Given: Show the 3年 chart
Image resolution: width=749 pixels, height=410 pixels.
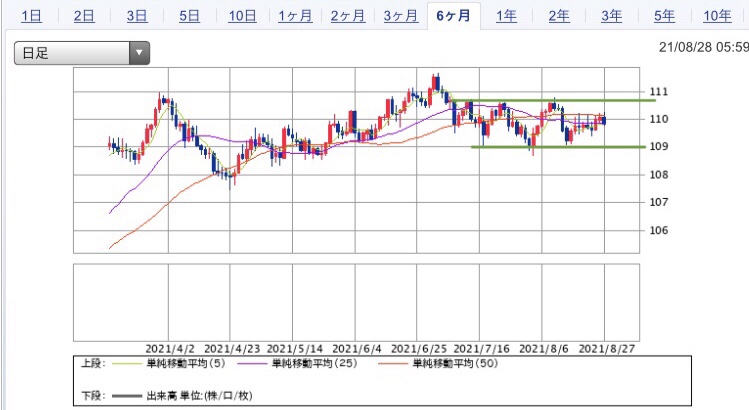Looking at the screenshot, I should point(612,16).
